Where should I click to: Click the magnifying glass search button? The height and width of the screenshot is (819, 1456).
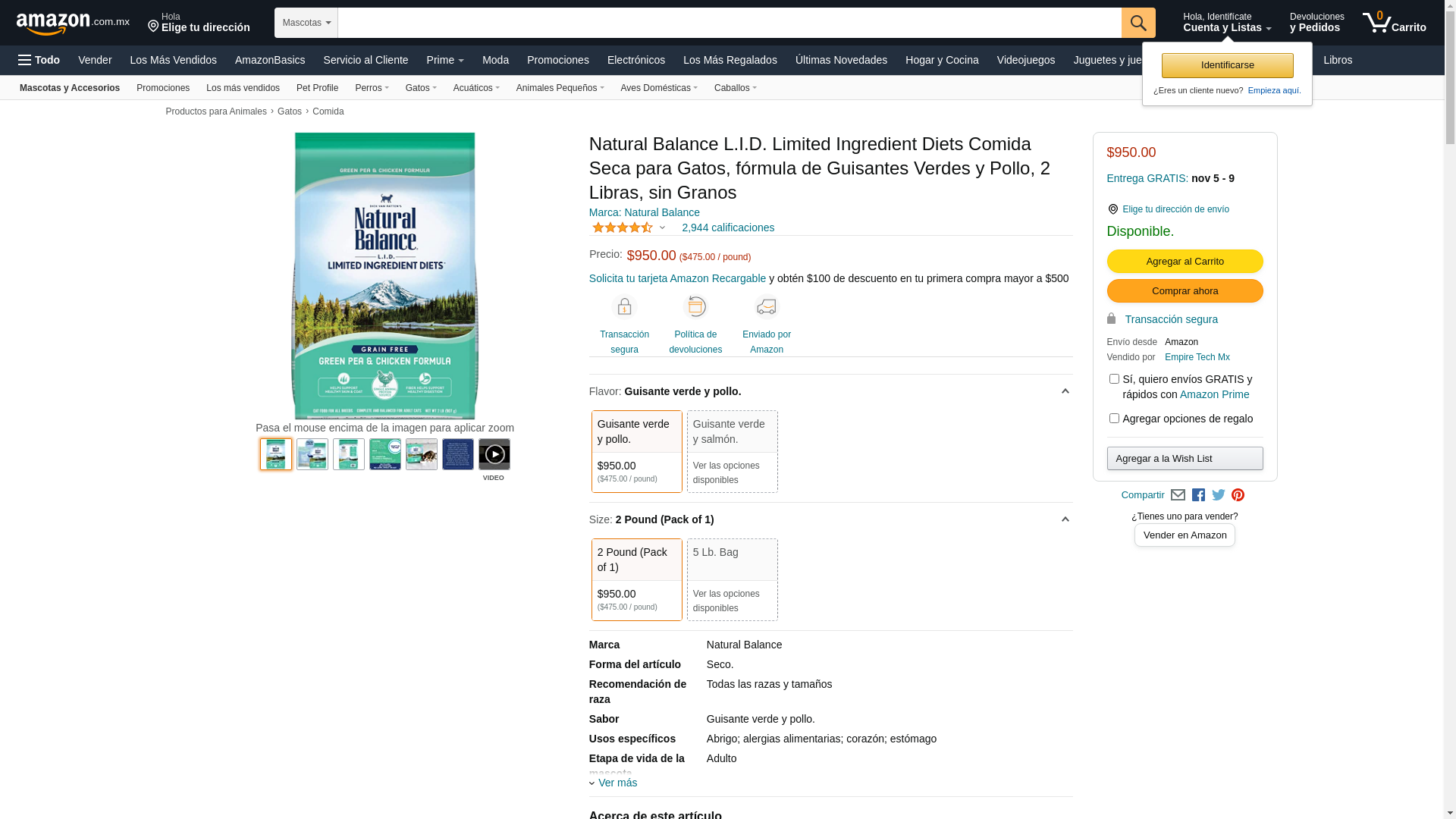pos(1137,23)
